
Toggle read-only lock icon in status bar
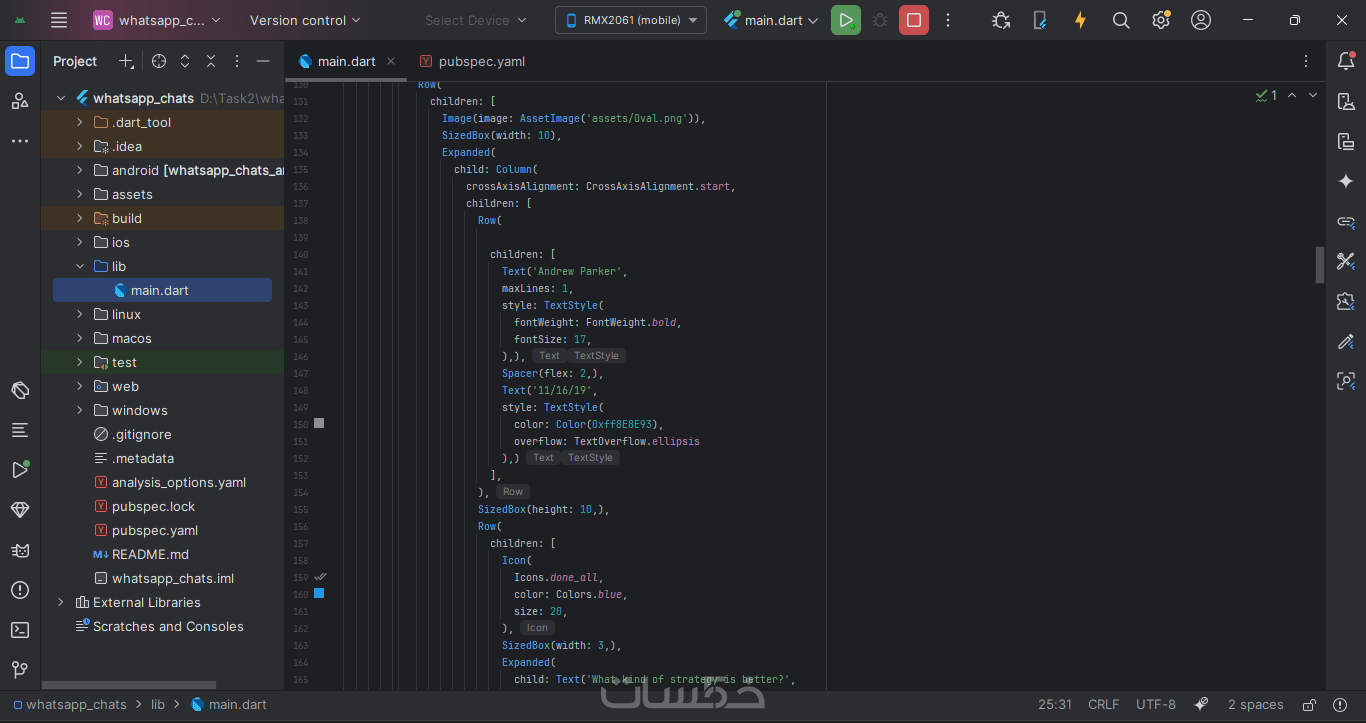click(x=1309, y=704)
